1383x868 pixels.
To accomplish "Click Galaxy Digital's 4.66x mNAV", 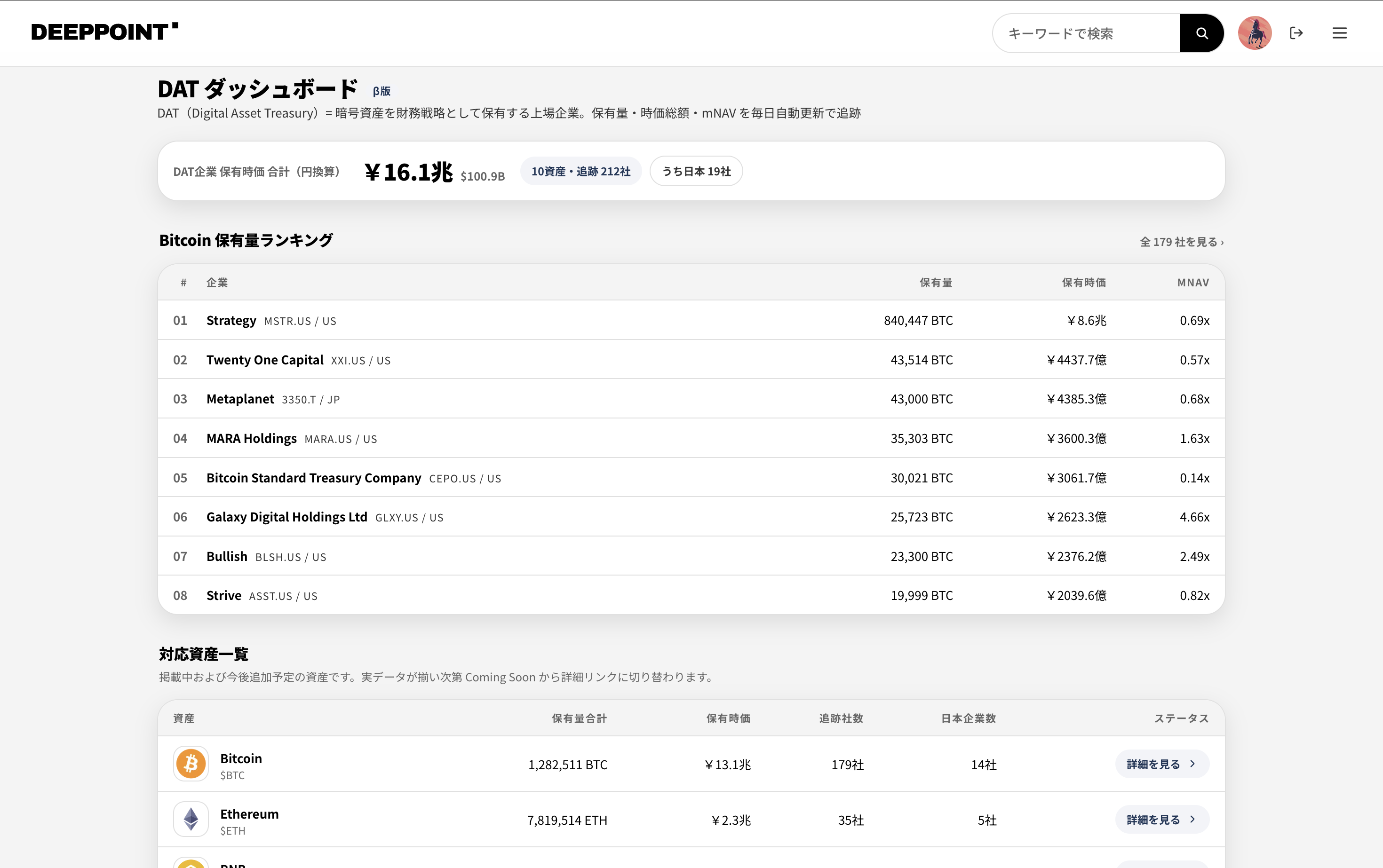I will 1195,517.
